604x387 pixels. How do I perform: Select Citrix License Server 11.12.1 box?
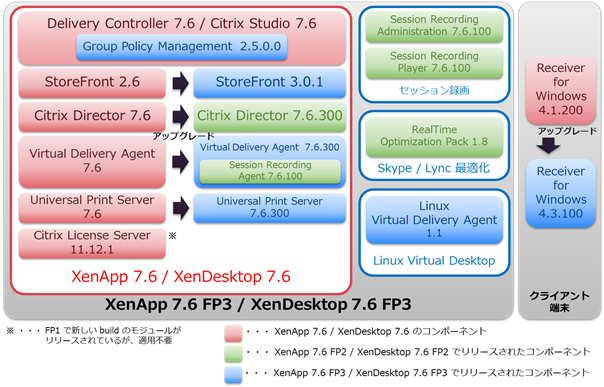(x=92, y=243)
